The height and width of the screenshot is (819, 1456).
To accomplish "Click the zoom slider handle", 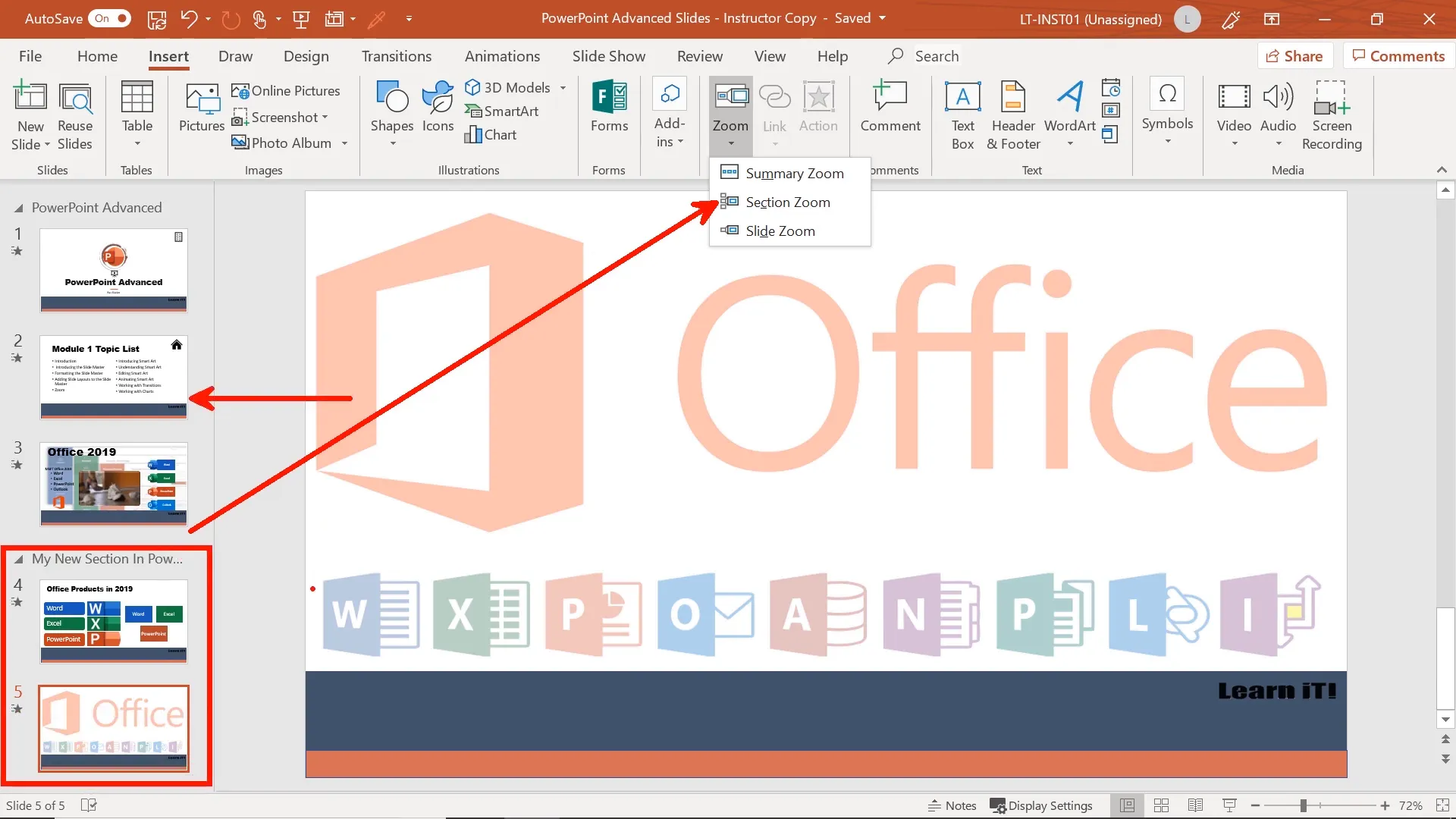I will pos(1303,805).
